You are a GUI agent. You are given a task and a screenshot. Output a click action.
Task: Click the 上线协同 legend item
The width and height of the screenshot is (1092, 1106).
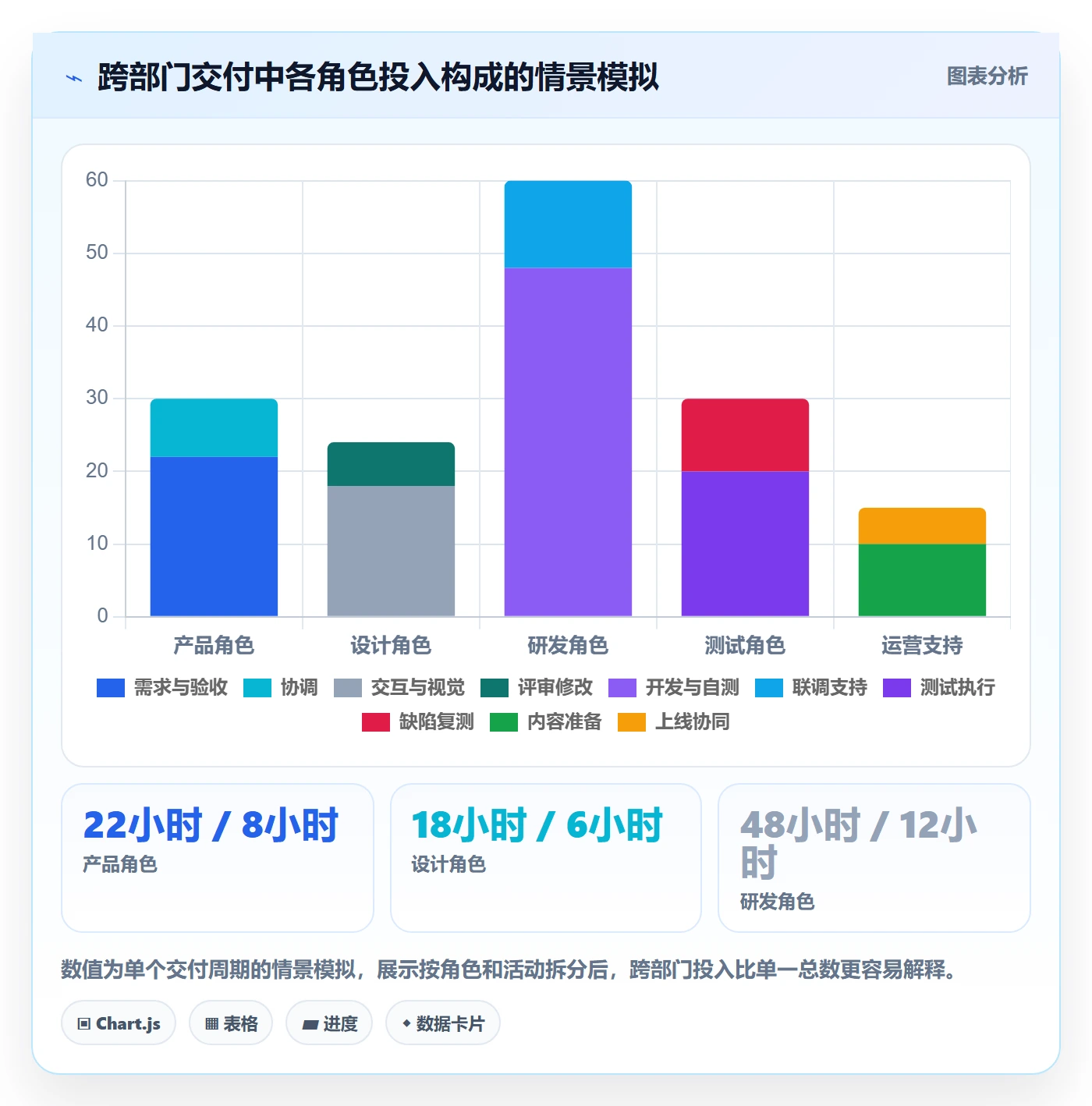pos(674,722)
